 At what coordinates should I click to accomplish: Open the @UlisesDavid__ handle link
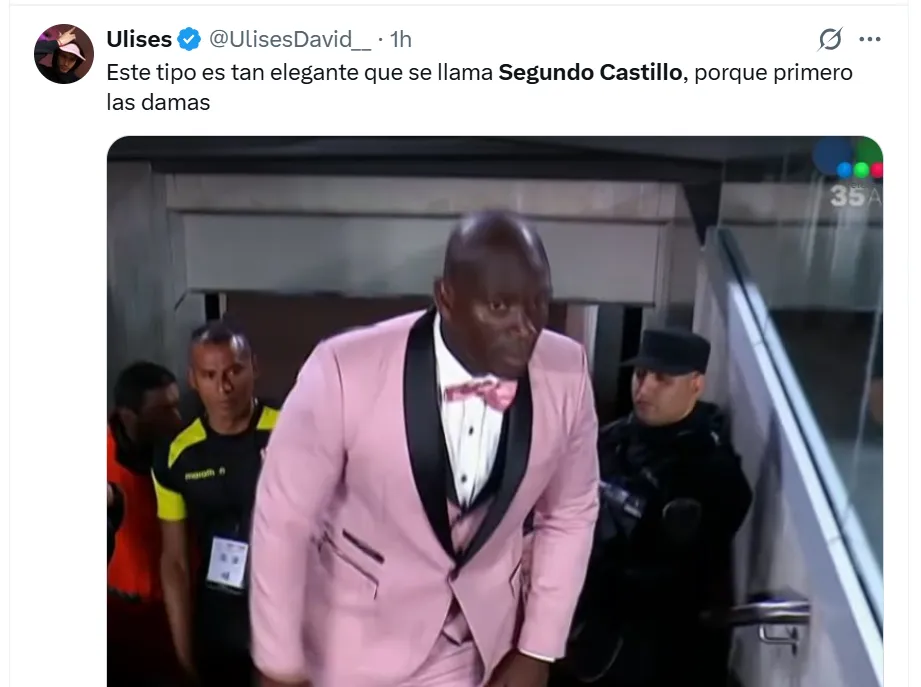290,39
